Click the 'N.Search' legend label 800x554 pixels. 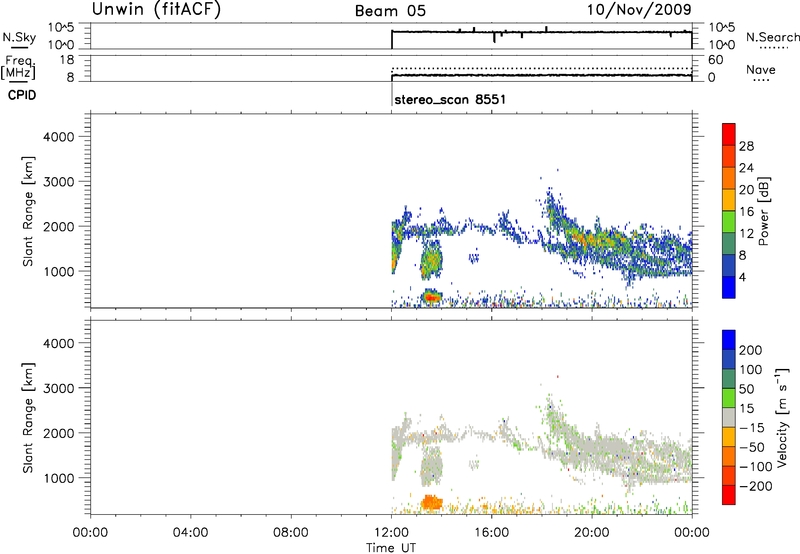(773, 37)
